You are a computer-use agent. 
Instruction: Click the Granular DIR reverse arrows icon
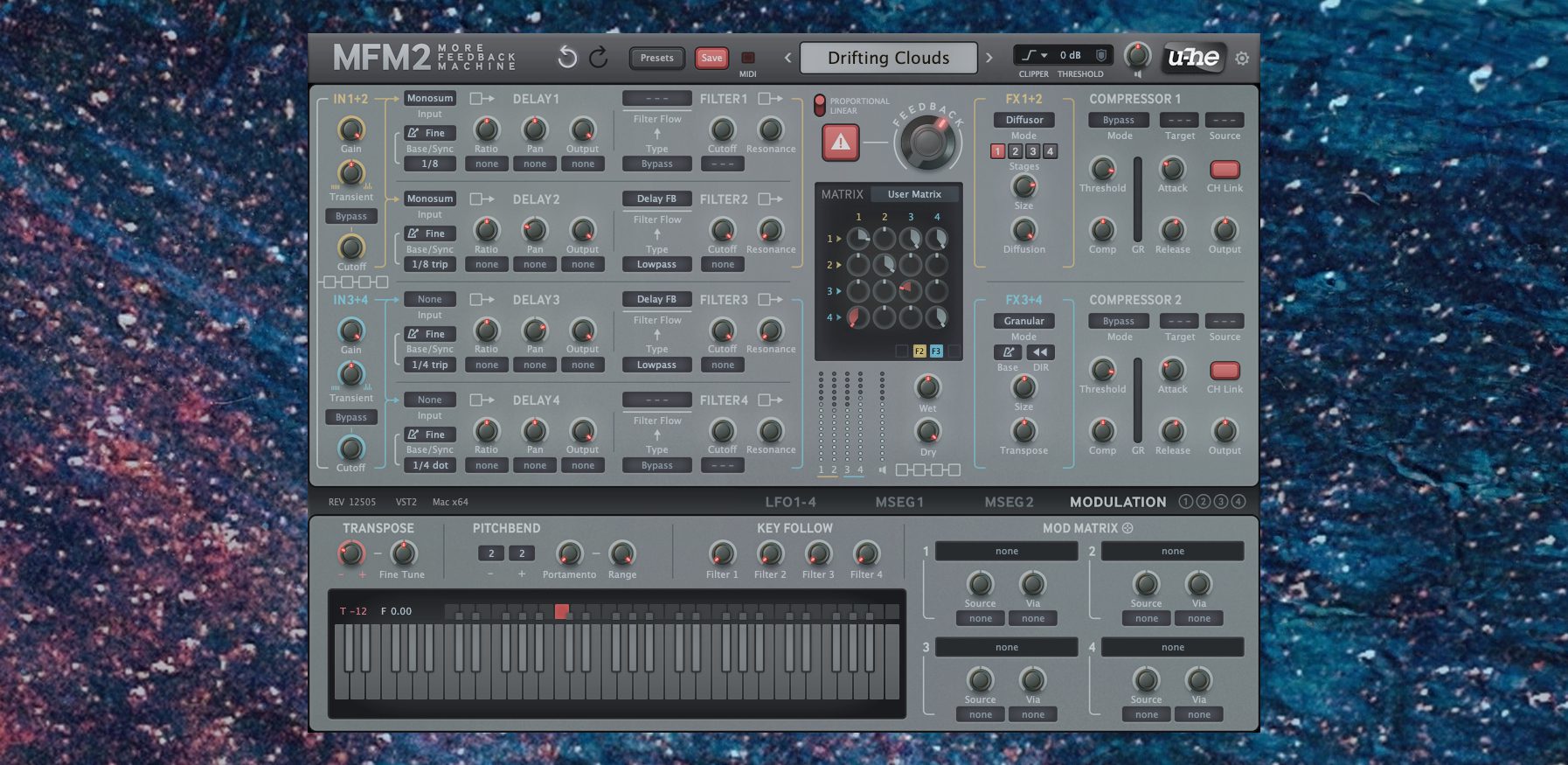coord(1040,352)
